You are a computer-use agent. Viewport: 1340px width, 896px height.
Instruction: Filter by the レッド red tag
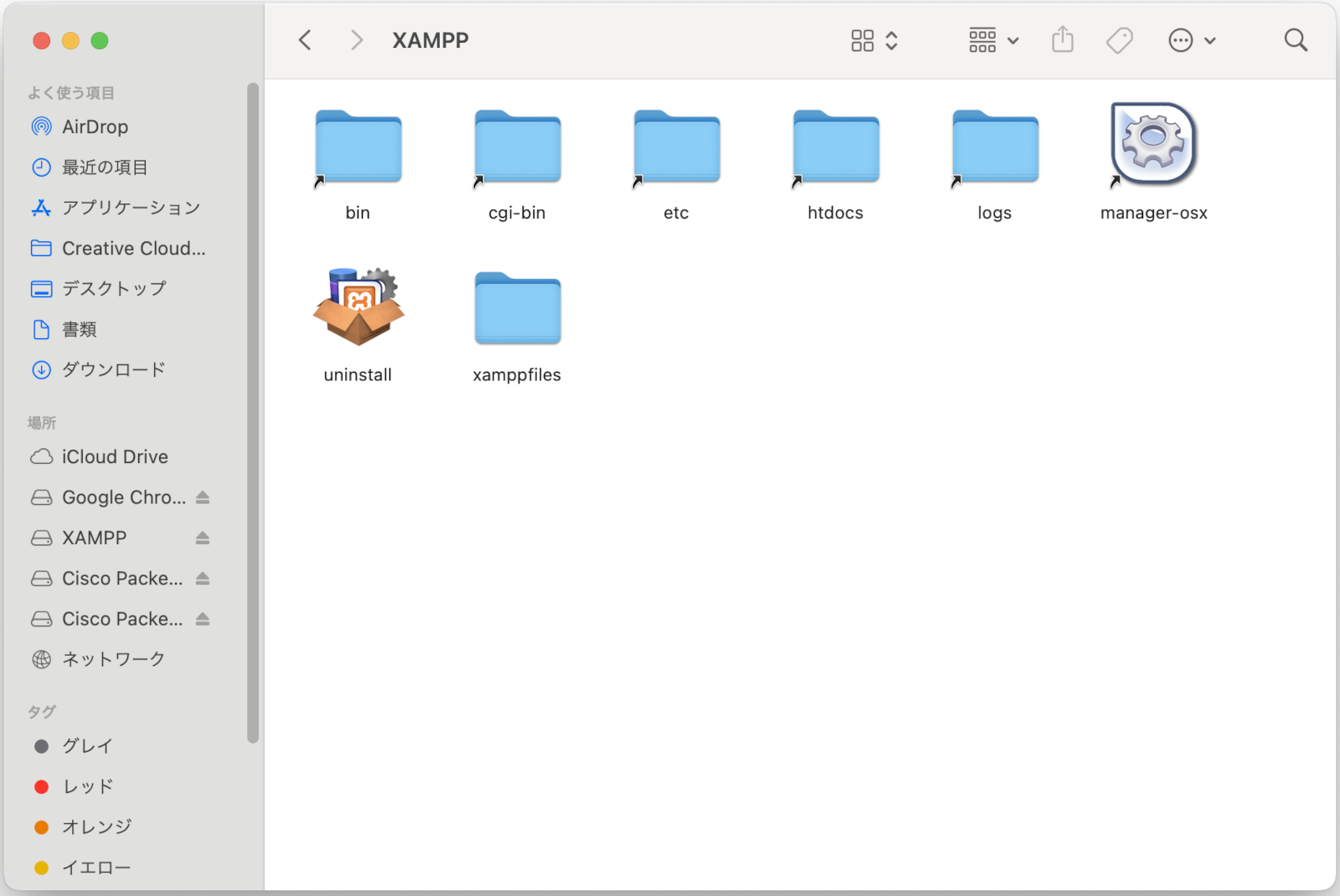pyautogui.click(x=87, y=787)
